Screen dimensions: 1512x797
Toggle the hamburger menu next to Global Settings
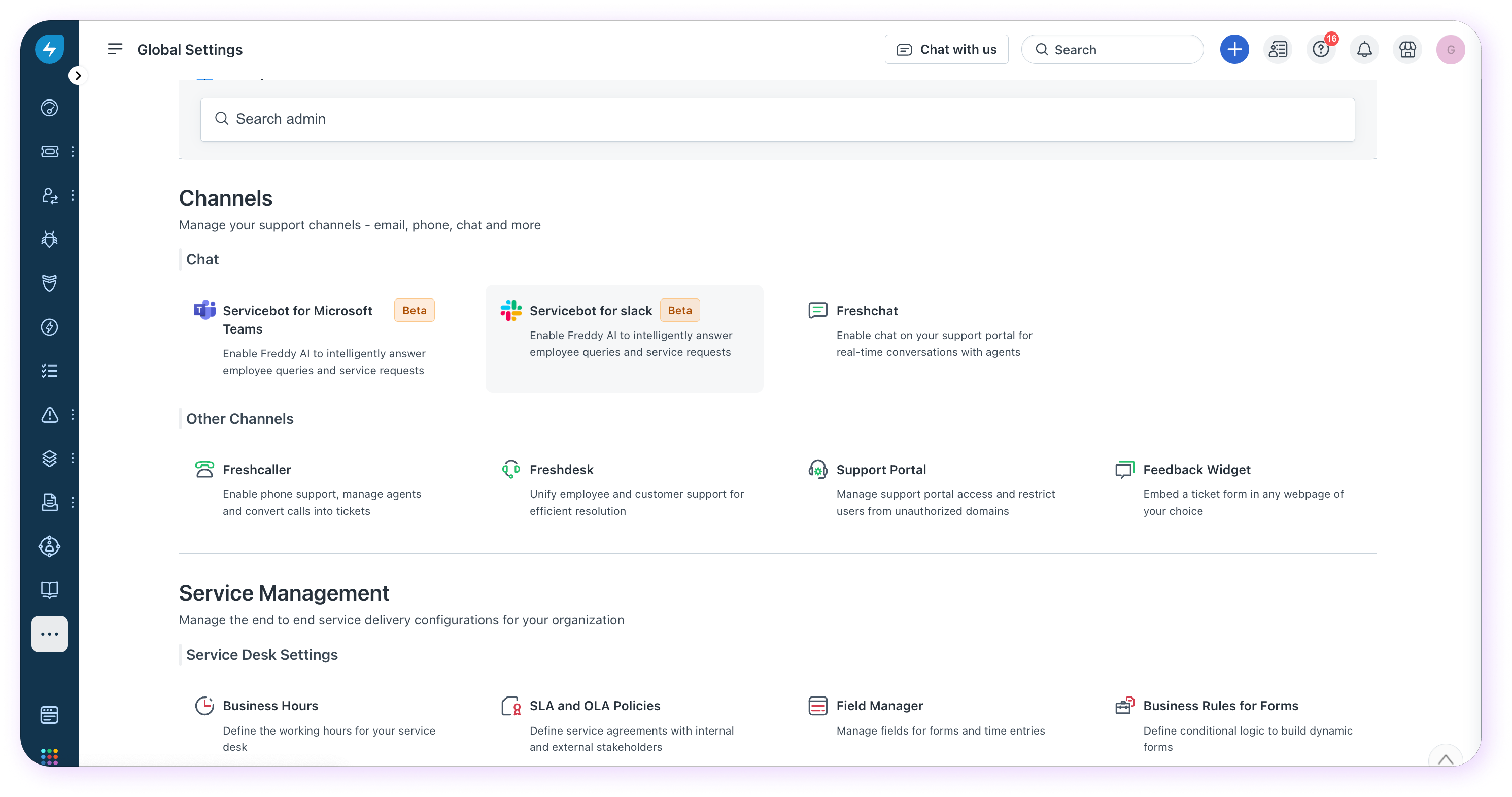pos(115,49)
